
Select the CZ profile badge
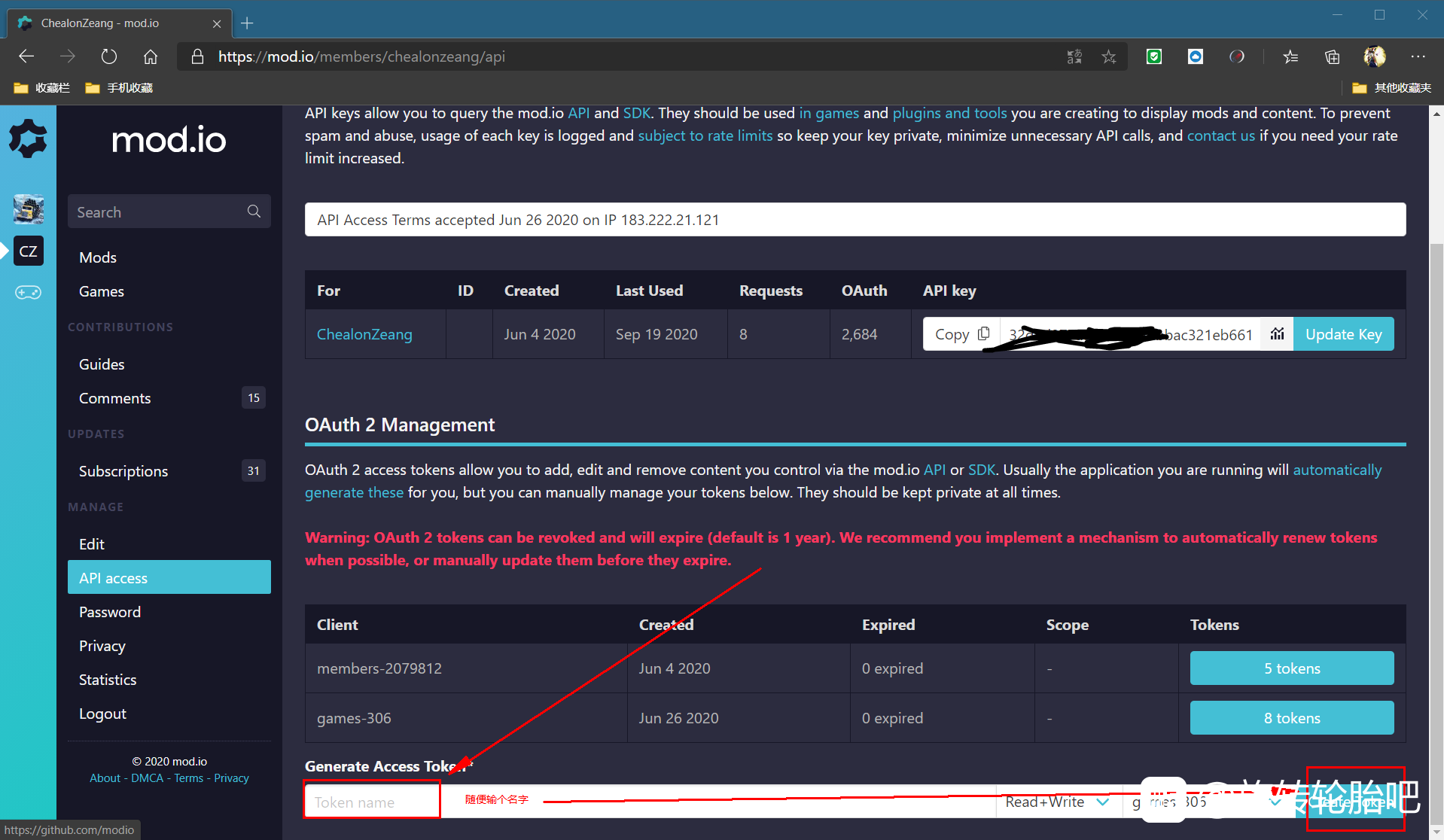coord(29,251)
